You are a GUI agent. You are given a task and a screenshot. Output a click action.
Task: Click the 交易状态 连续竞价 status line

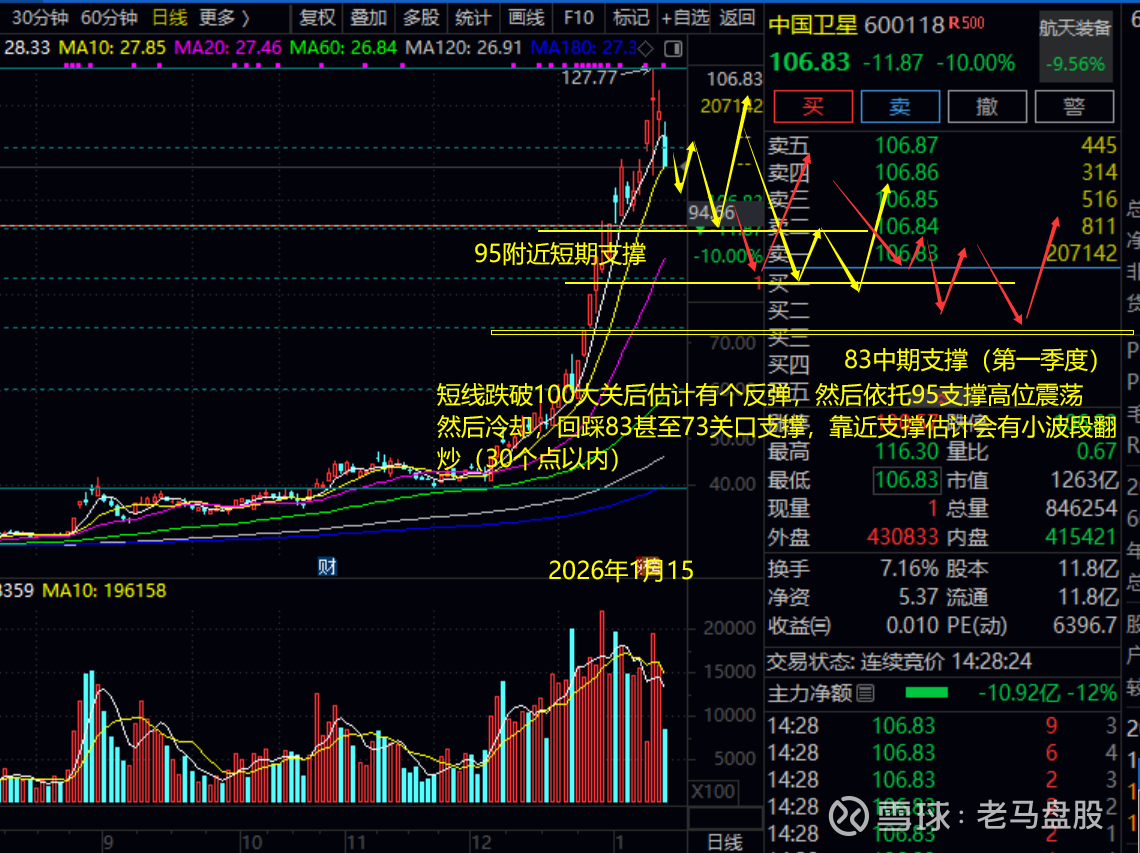click(900, 661)
